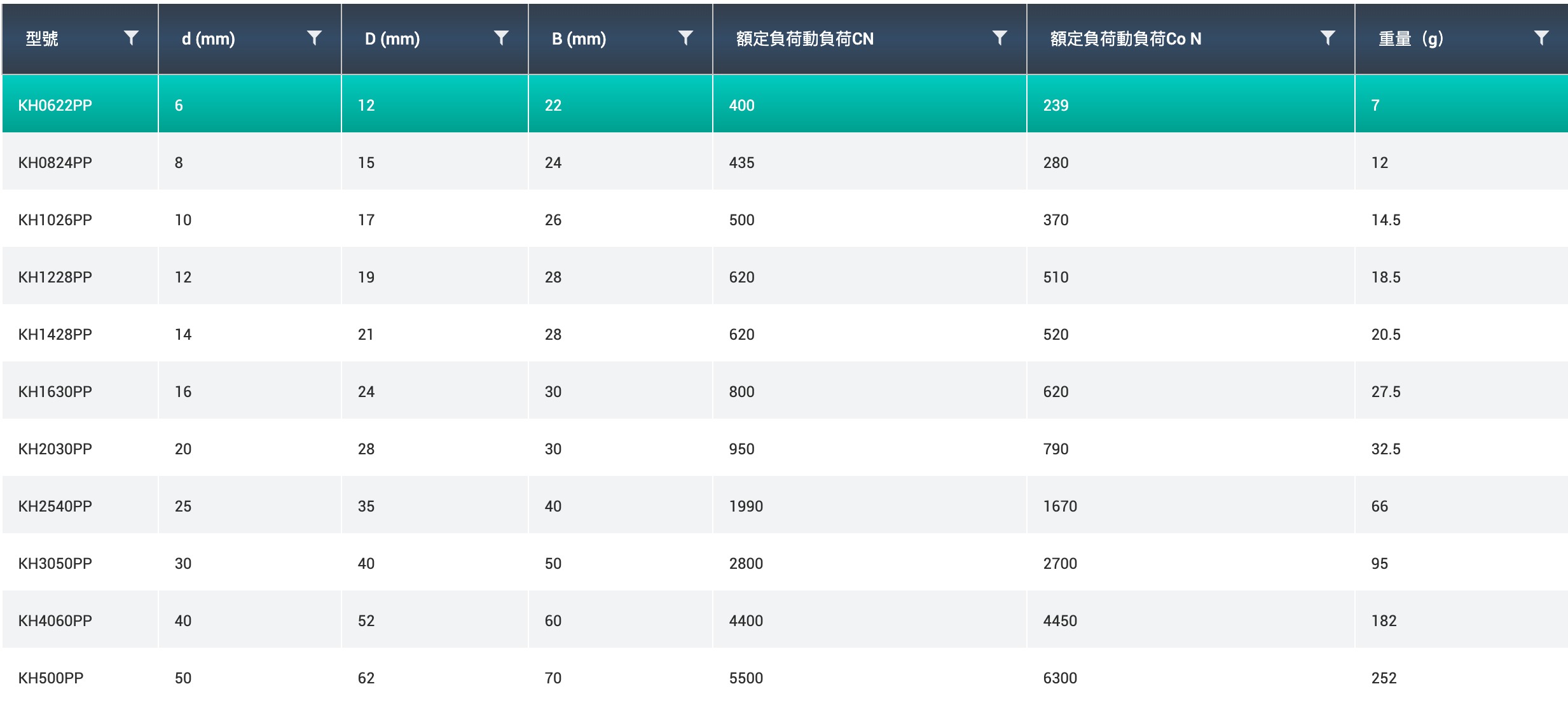Click on KH2540PP model entry

[55, 506]
